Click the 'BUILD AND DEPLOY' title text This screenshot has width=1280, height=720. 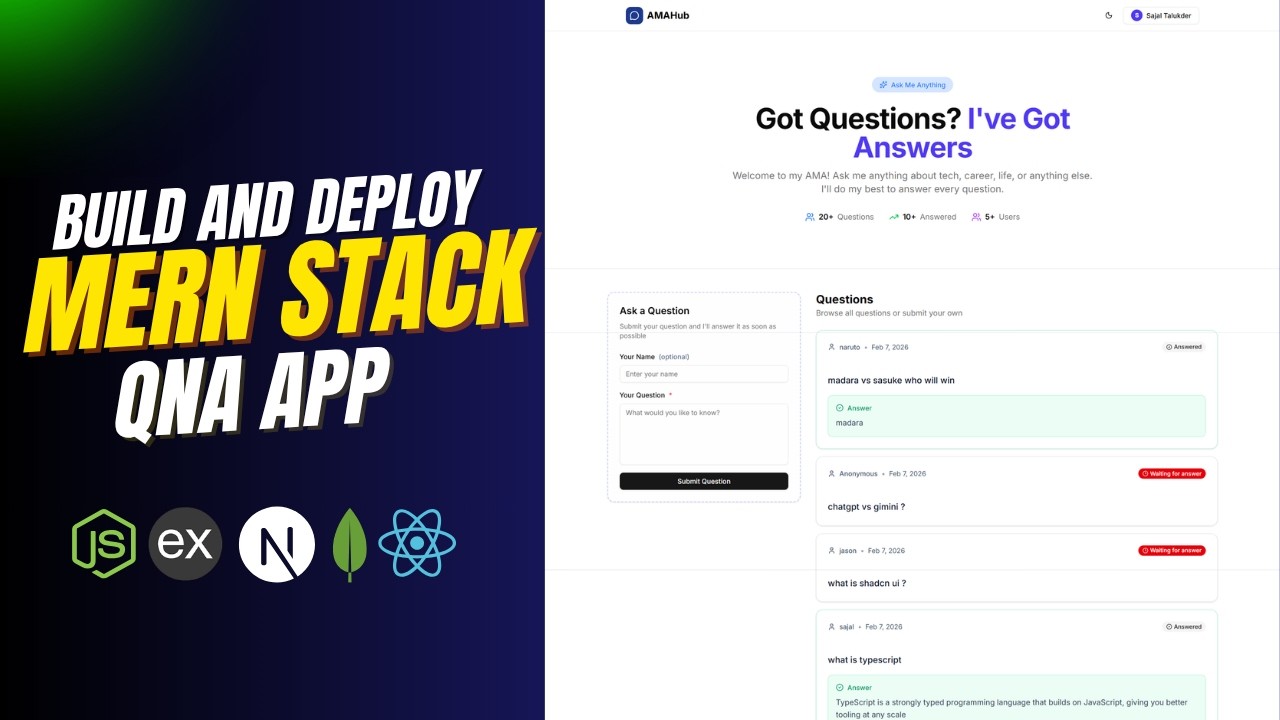point(268,208)
